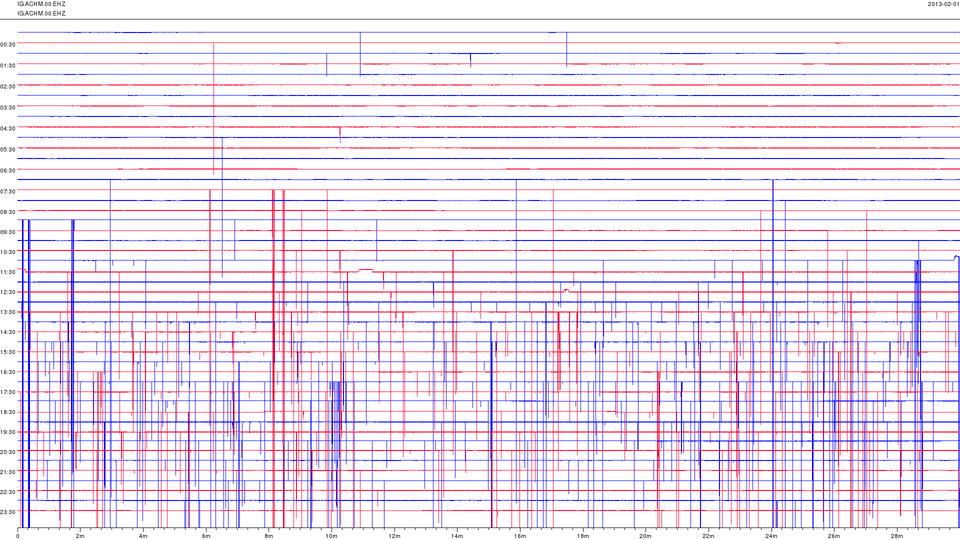Click the 22m axis tick label
The height and width of the screenshot is (540, 960).
click(x=708, y=536)
